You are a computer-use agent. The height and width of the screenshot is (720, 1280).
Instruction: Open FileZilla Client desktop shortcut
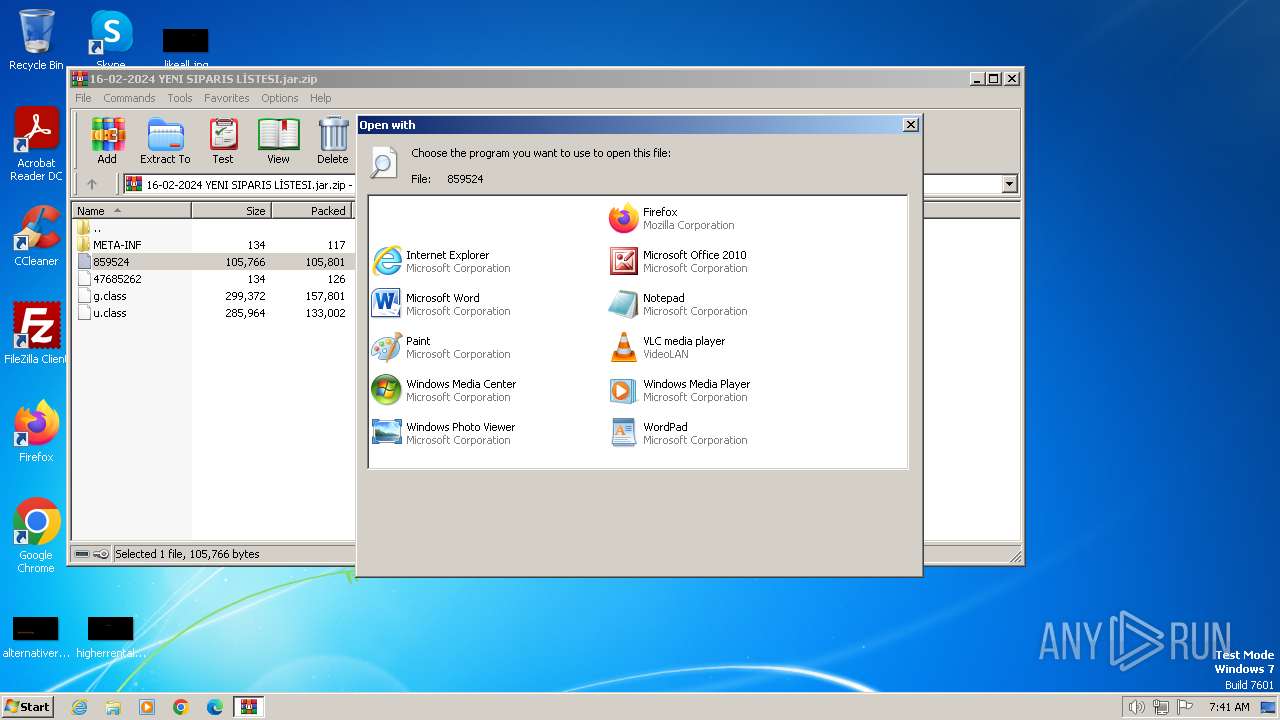click(x=36, y=334)
